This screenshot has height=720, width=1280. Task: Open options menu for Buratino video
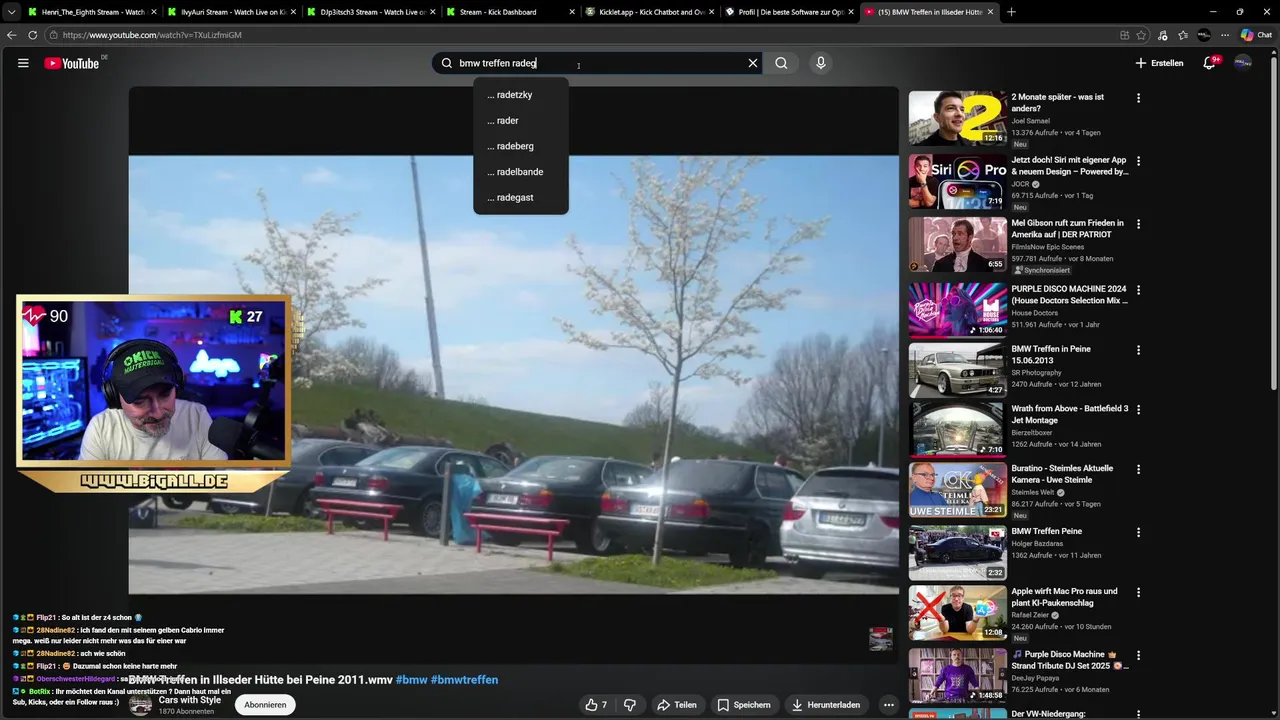1138,470
